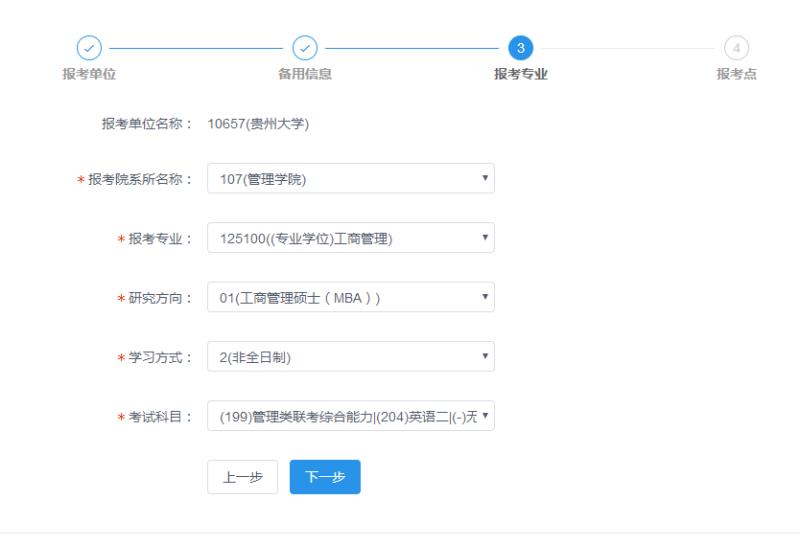Jump to the 报考点 step label

tap(736, 74)
